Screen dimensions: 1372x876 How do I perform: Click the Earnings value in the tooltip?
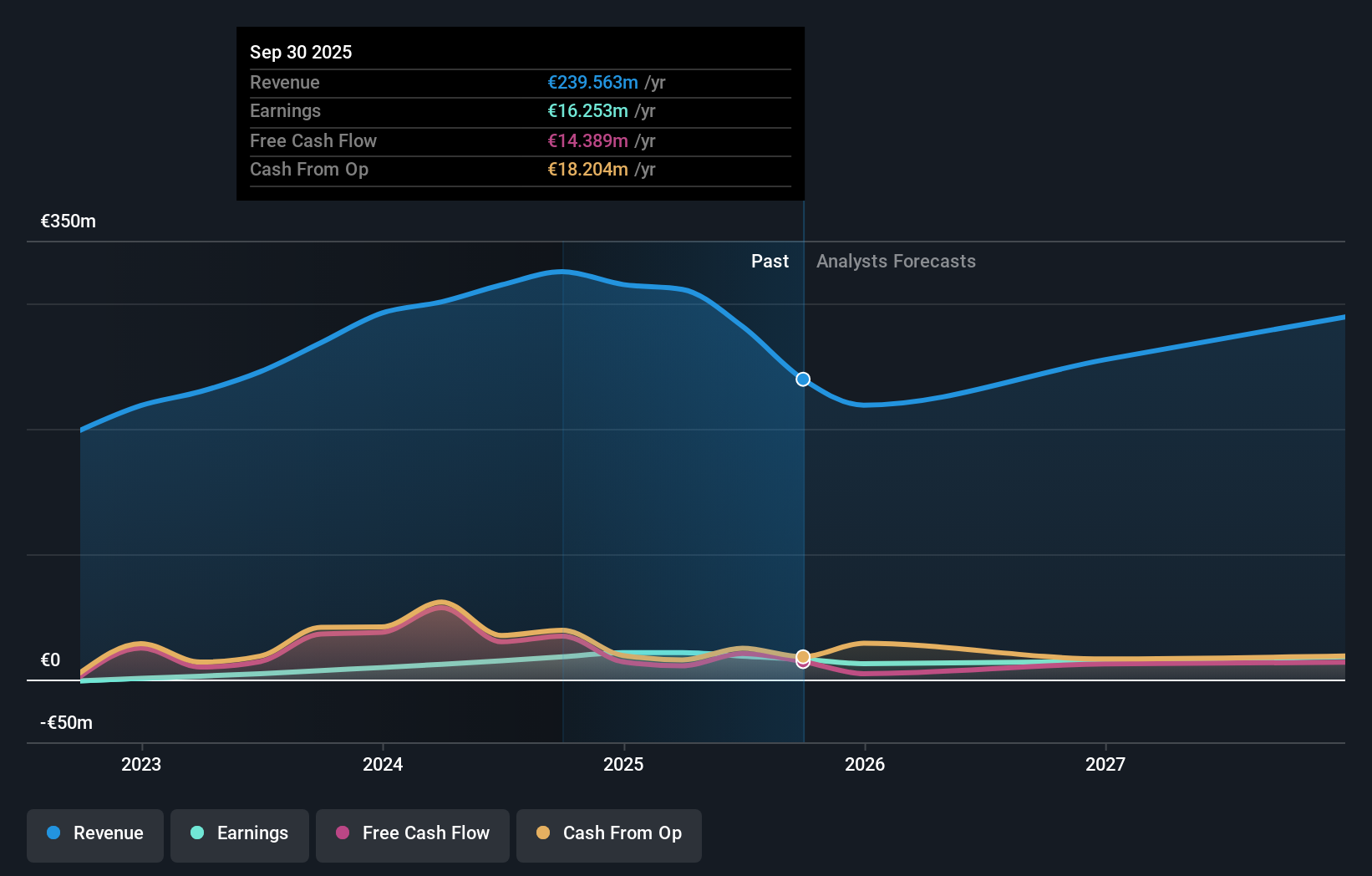[585, 110]
